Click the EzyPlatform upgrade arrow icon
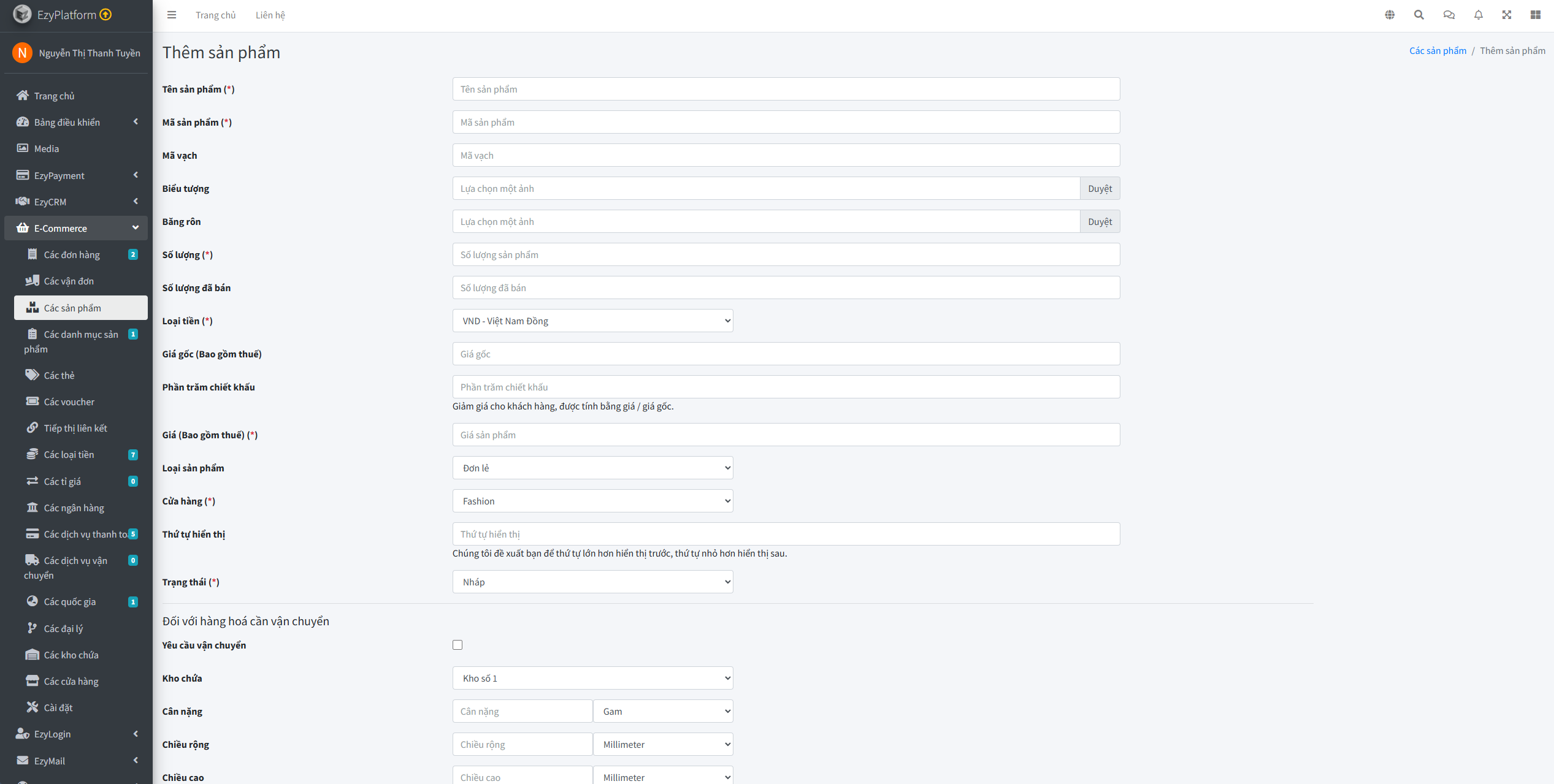1554x784 pixels. point(105,15)
